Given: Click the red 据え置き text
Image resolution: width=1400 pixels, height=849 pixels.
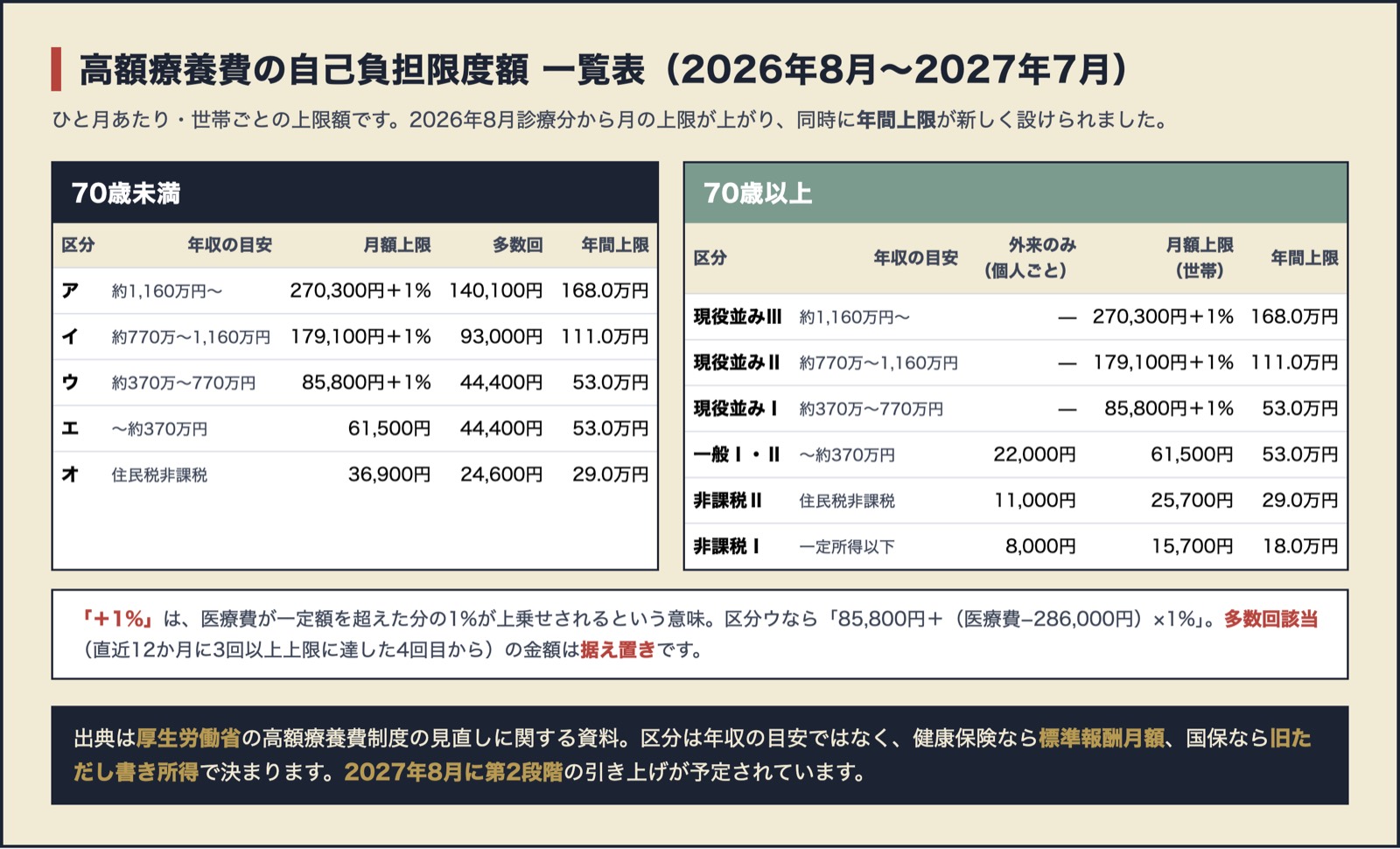Looking at the screenshot, I should 618,649.
